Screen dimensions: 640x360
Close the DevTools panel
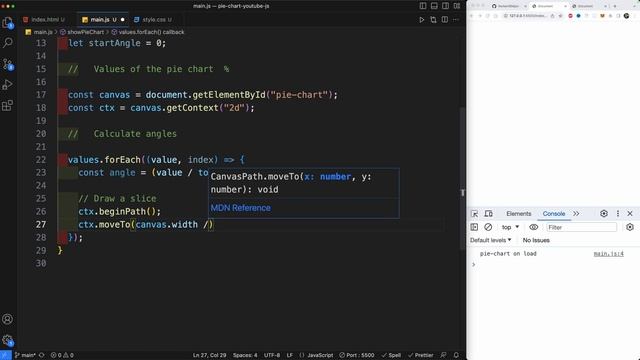tap(630, 213)
